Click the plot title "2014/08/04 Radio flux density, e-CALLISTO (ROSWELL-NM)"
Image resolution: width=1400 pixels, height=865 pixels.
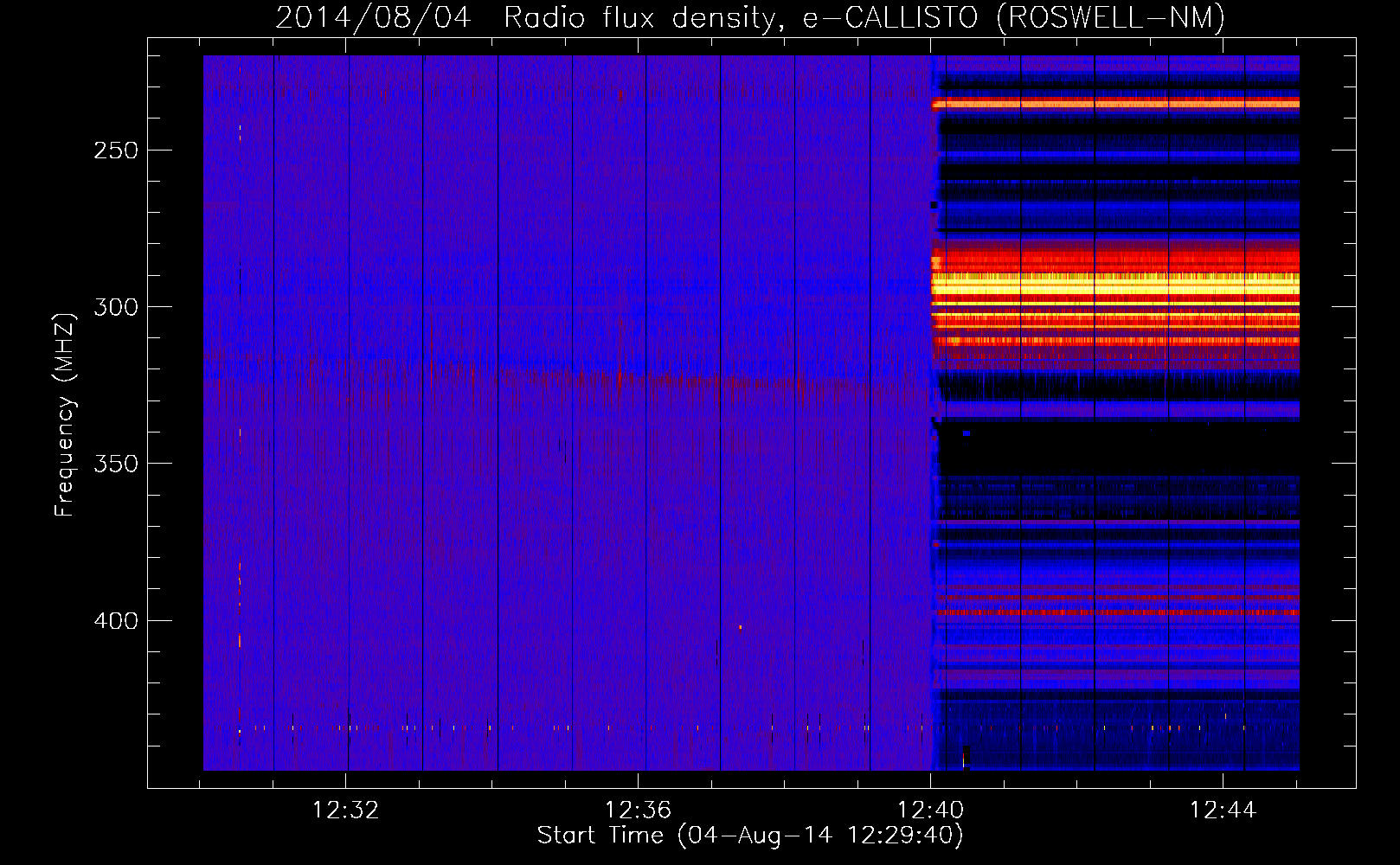point(750,17)
